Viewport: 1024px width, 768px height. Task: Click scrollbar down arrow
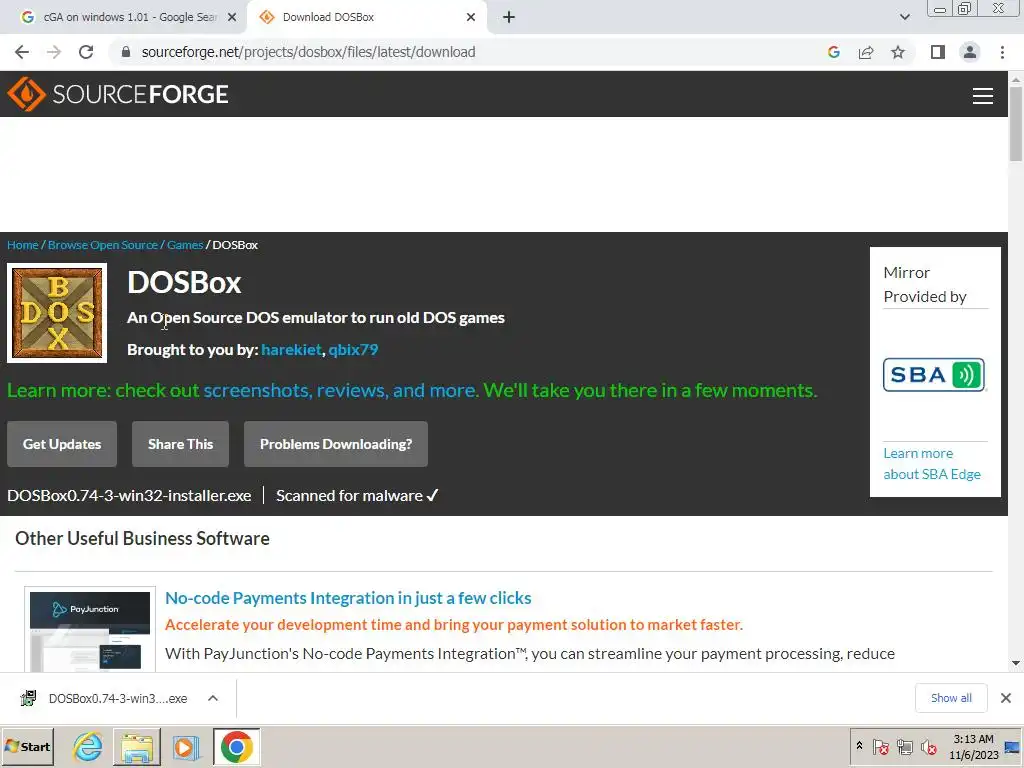click(x=1016, y=664)
